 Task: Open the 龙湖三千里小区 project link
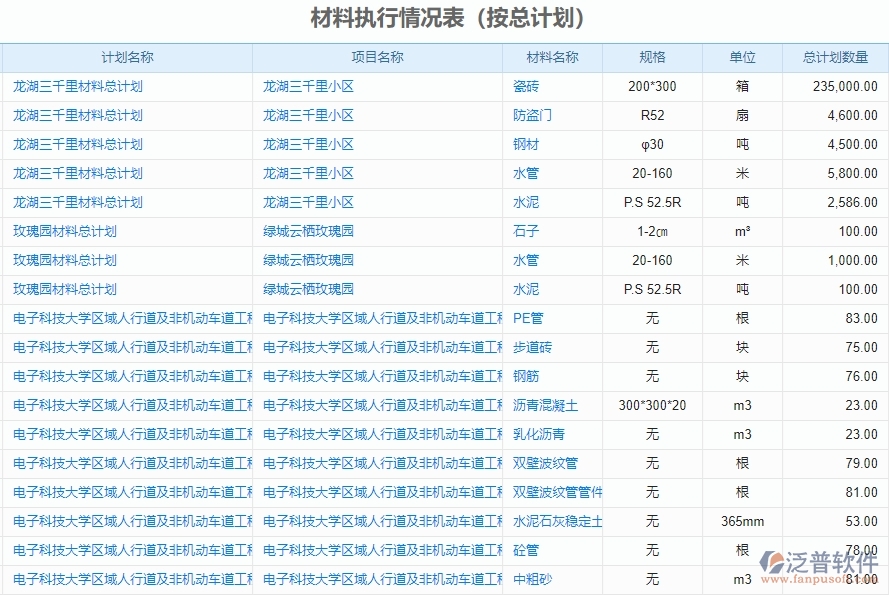point(306,86)
